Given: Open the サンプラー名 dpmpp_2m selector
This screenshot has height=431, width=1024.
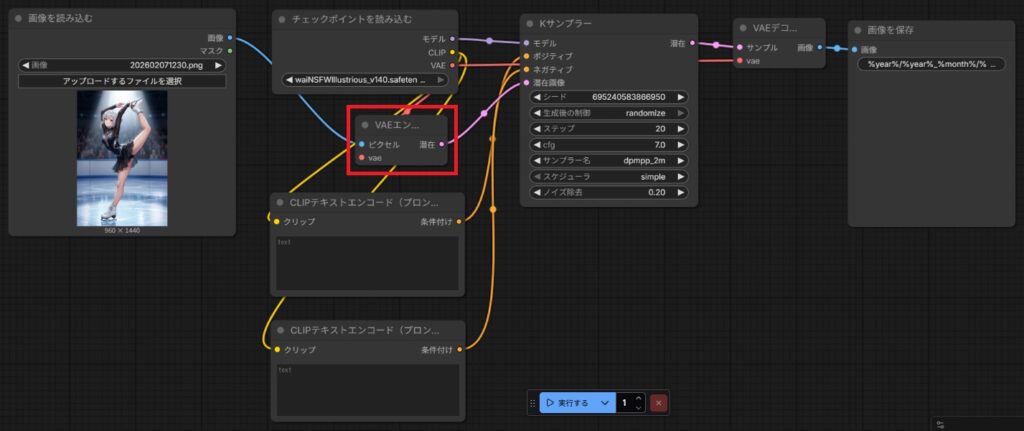Looking at the screenshot, I should pyautogui.click(x=610, y=160).
